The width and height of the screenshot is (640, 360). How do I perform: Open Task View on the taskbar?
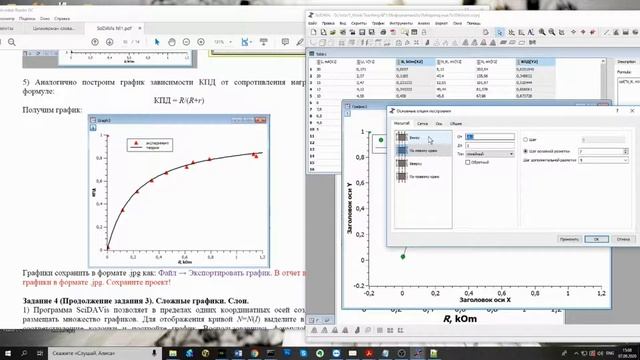click(40, 353)
